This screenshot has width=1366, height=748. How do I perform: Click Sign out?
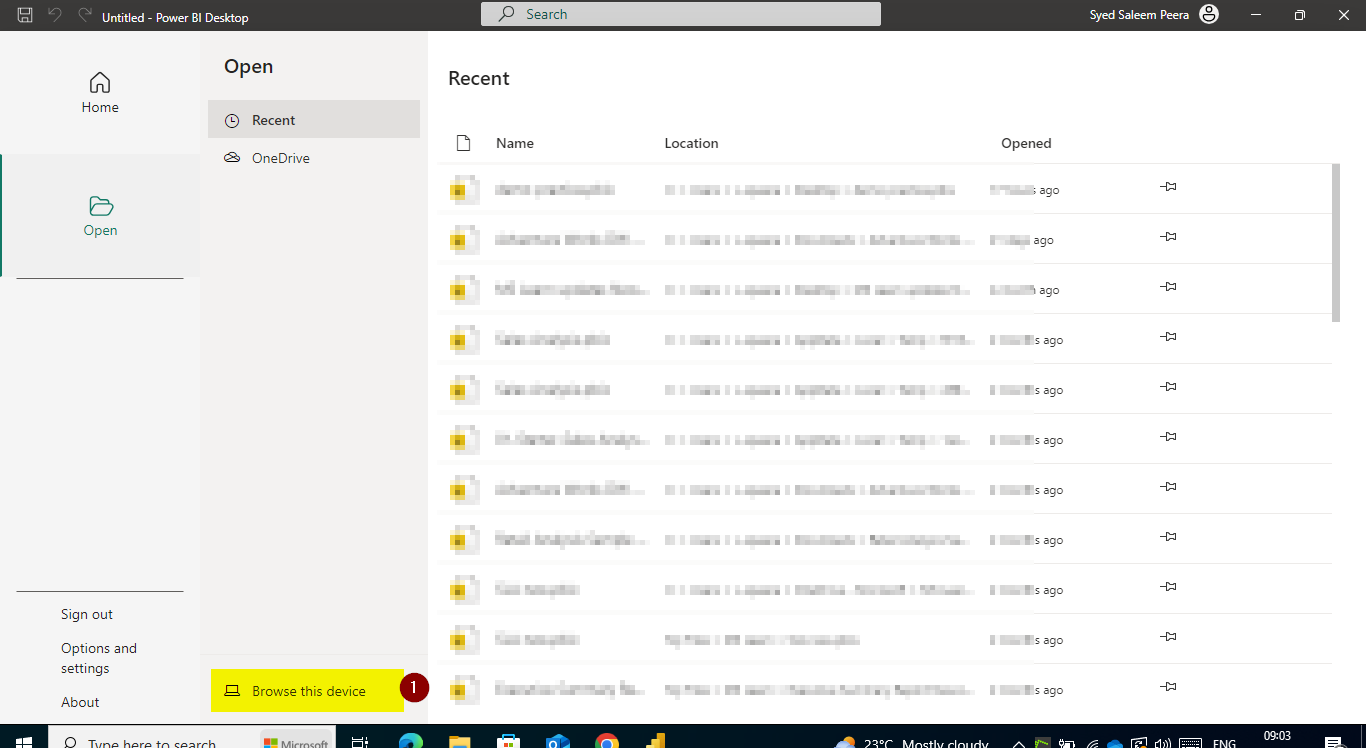click(87, 614)
